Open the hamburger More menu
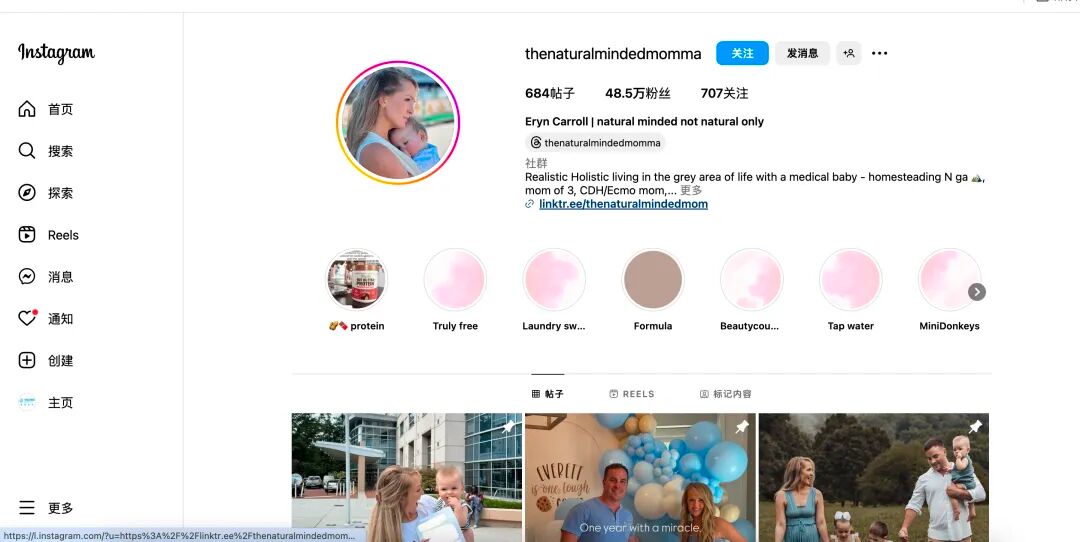This screenshot has width=1080, height=542. tap(27, 508)
